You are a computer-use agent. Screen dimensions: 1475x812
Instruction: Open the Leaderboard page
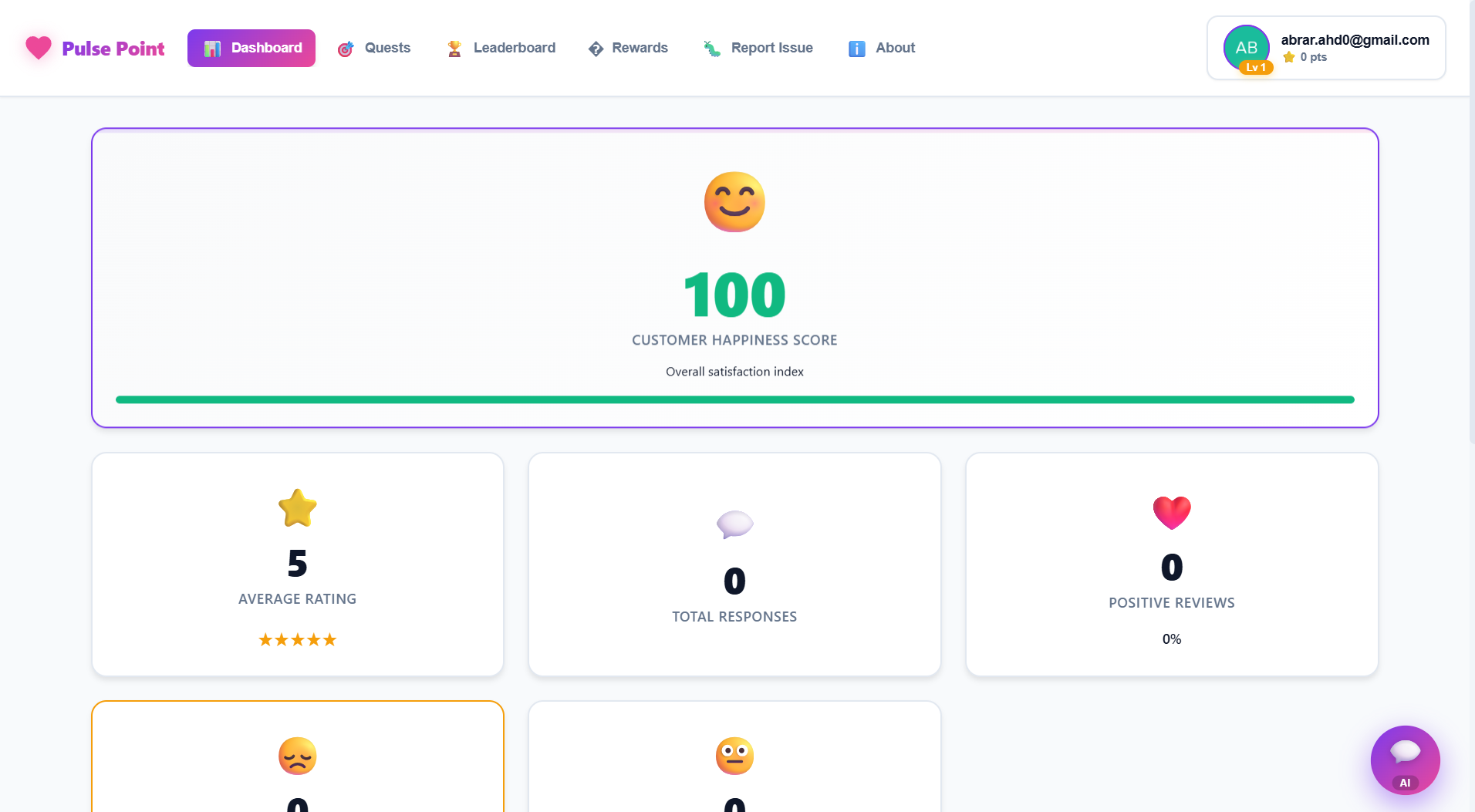(501, 48)
